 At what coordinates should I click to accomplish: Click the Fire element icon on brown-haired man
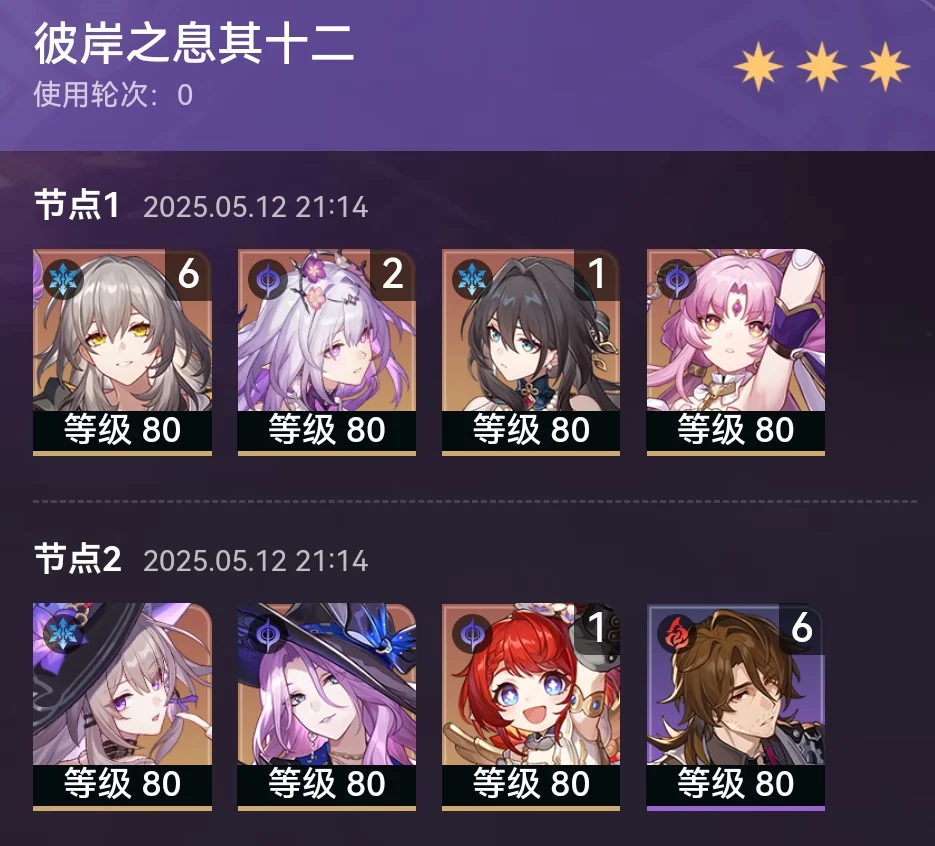(x=677, y=633)
